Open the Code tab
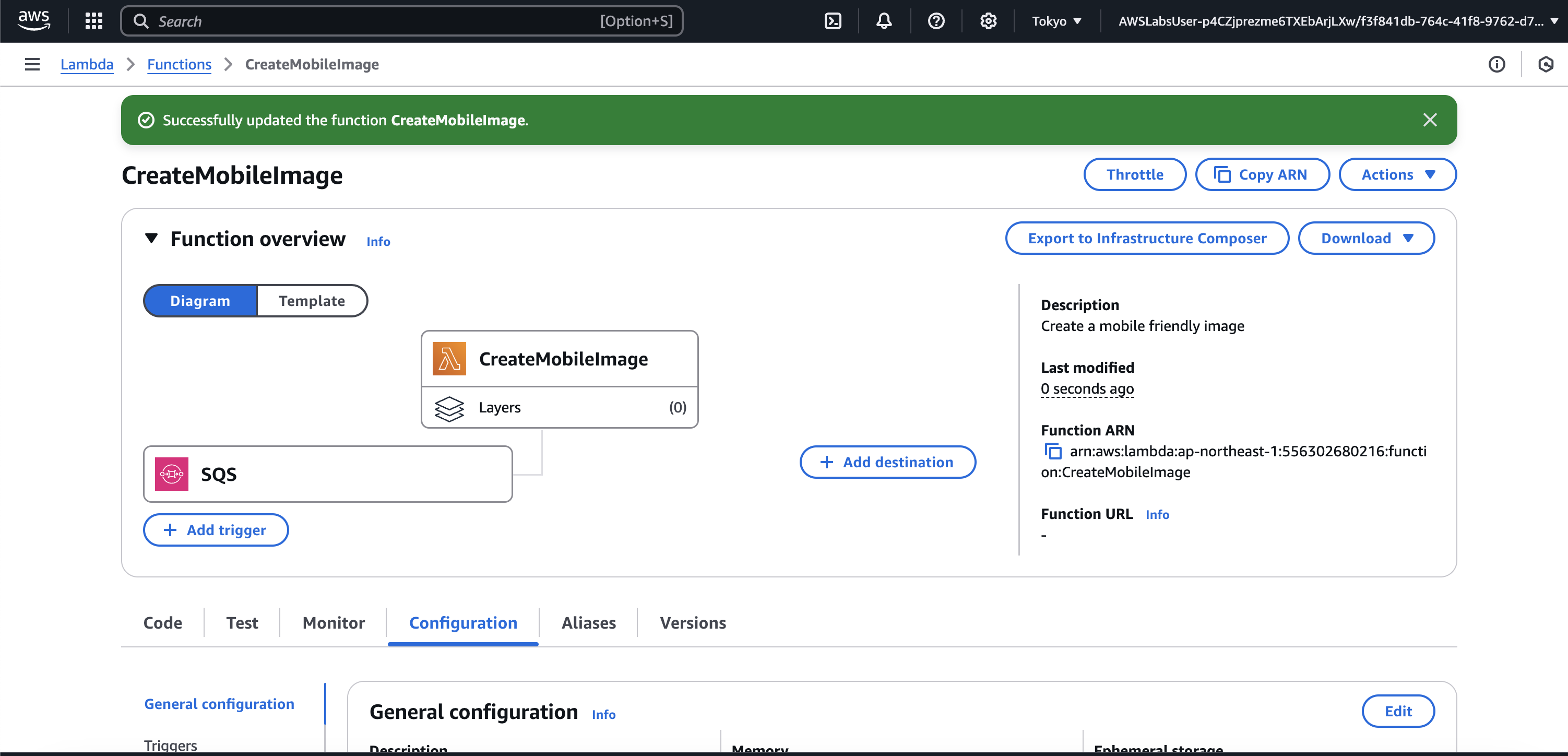Viewport: 1568px width, 756px height. (162, 623)
